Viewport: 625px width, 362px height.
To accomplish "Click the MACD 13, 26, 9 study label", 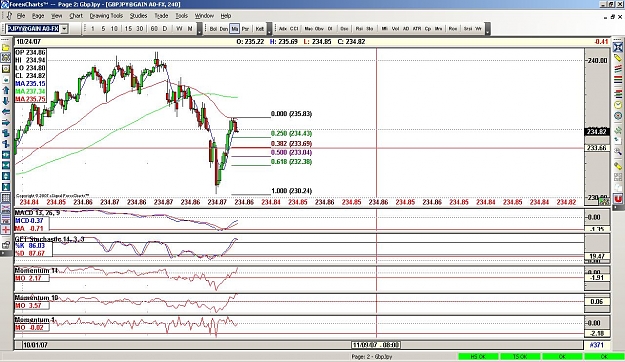I will click(37, 213).
